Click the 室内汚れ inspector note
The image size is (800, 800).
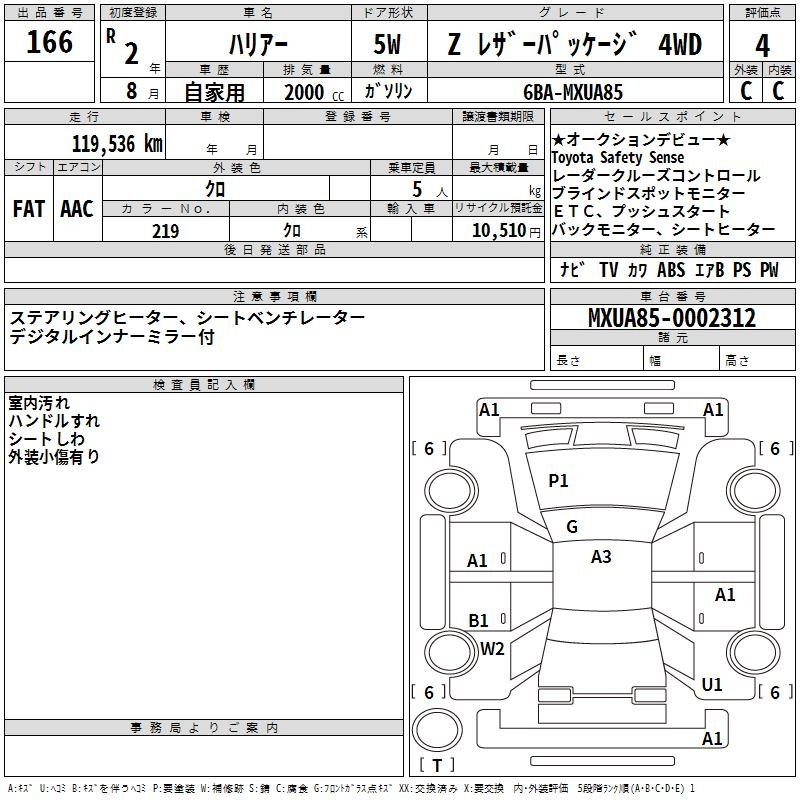(39, 403)
